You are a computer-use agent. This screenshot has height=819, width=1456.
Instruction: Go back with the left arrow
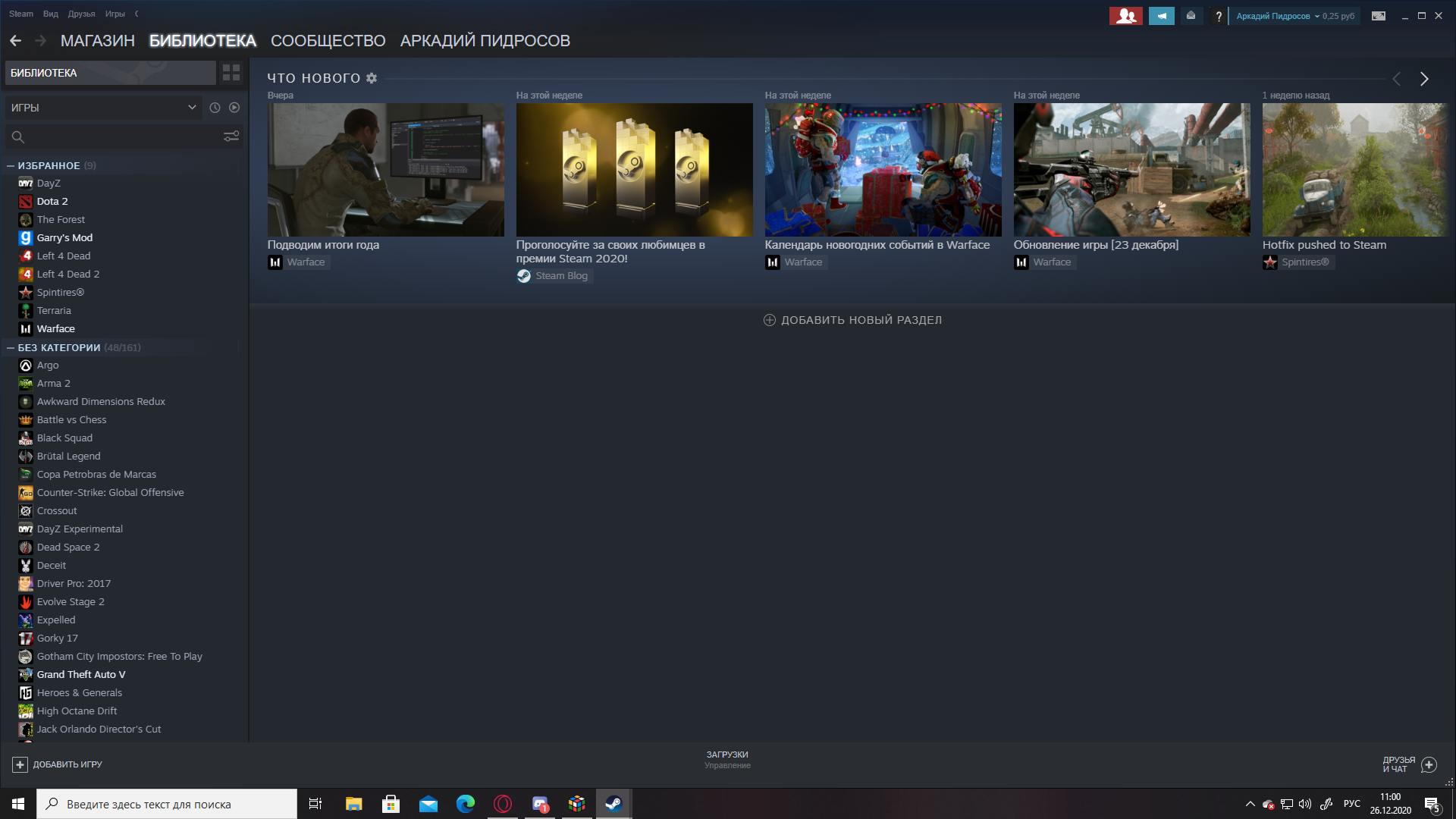15,41
